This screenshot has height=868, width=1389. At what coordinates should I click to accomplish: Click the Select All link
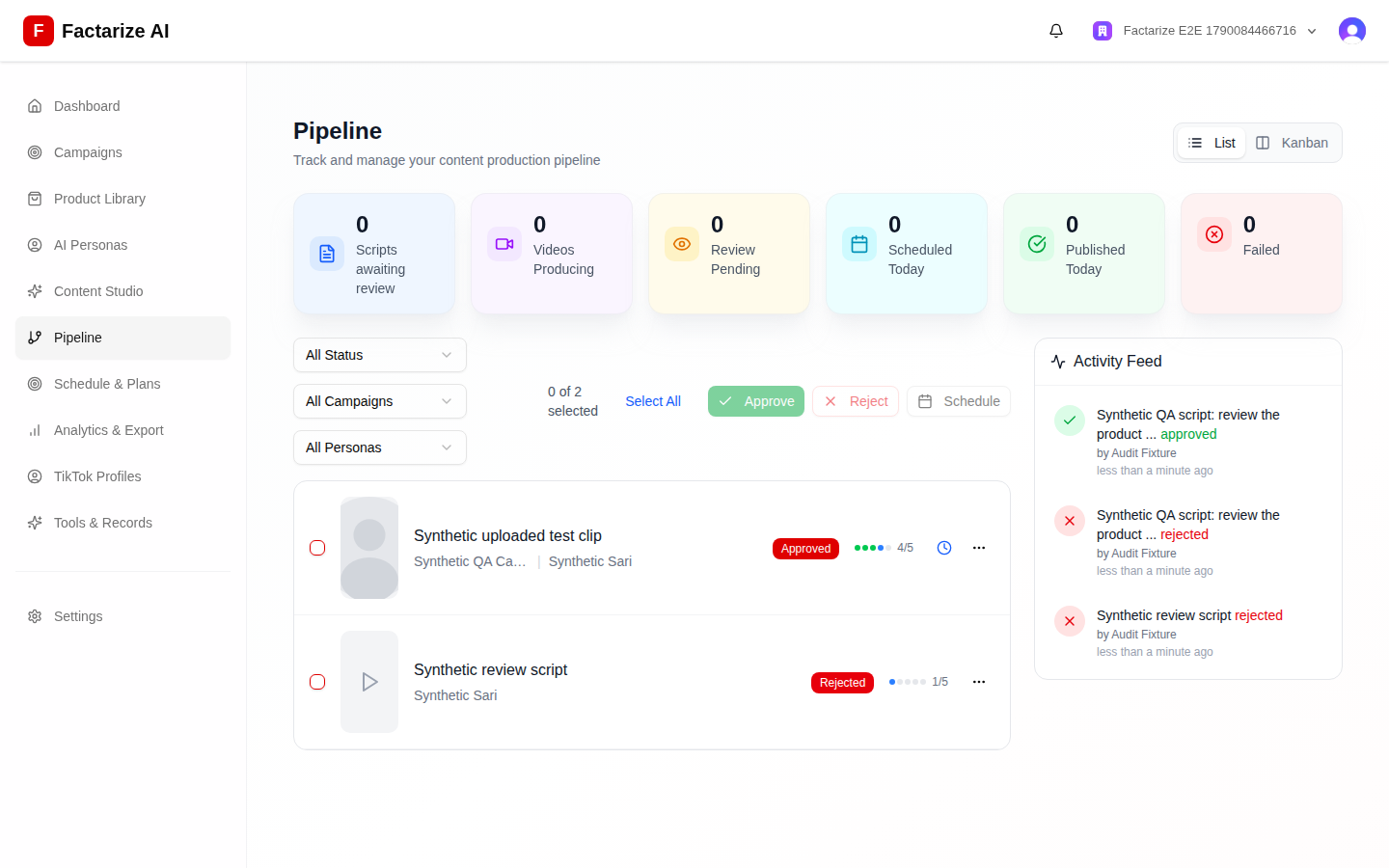pos(653,401)
